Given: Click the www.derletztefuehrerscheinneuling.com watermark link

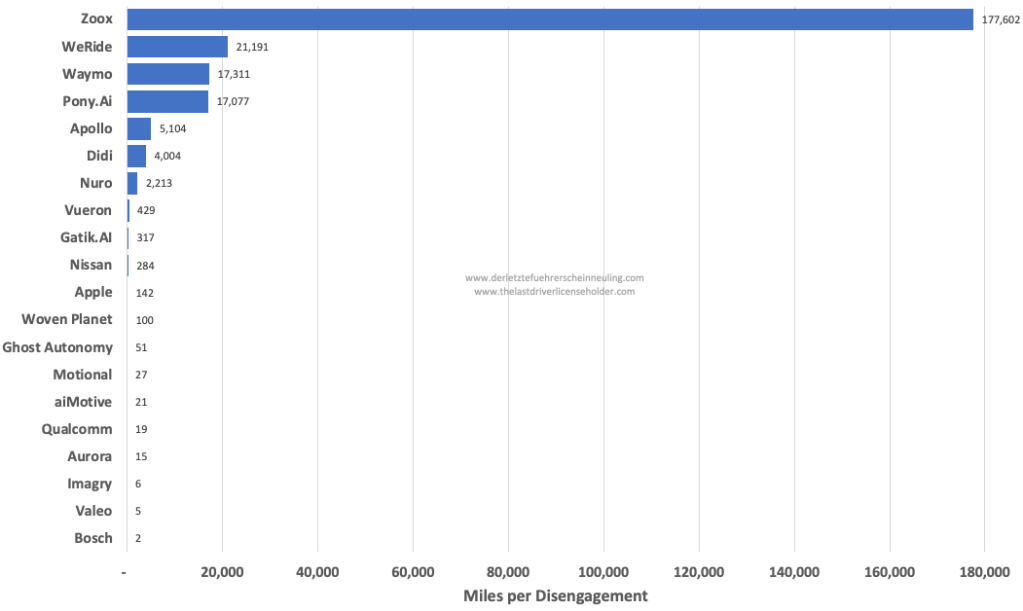Looking at the screenshot, I should 554,278.
